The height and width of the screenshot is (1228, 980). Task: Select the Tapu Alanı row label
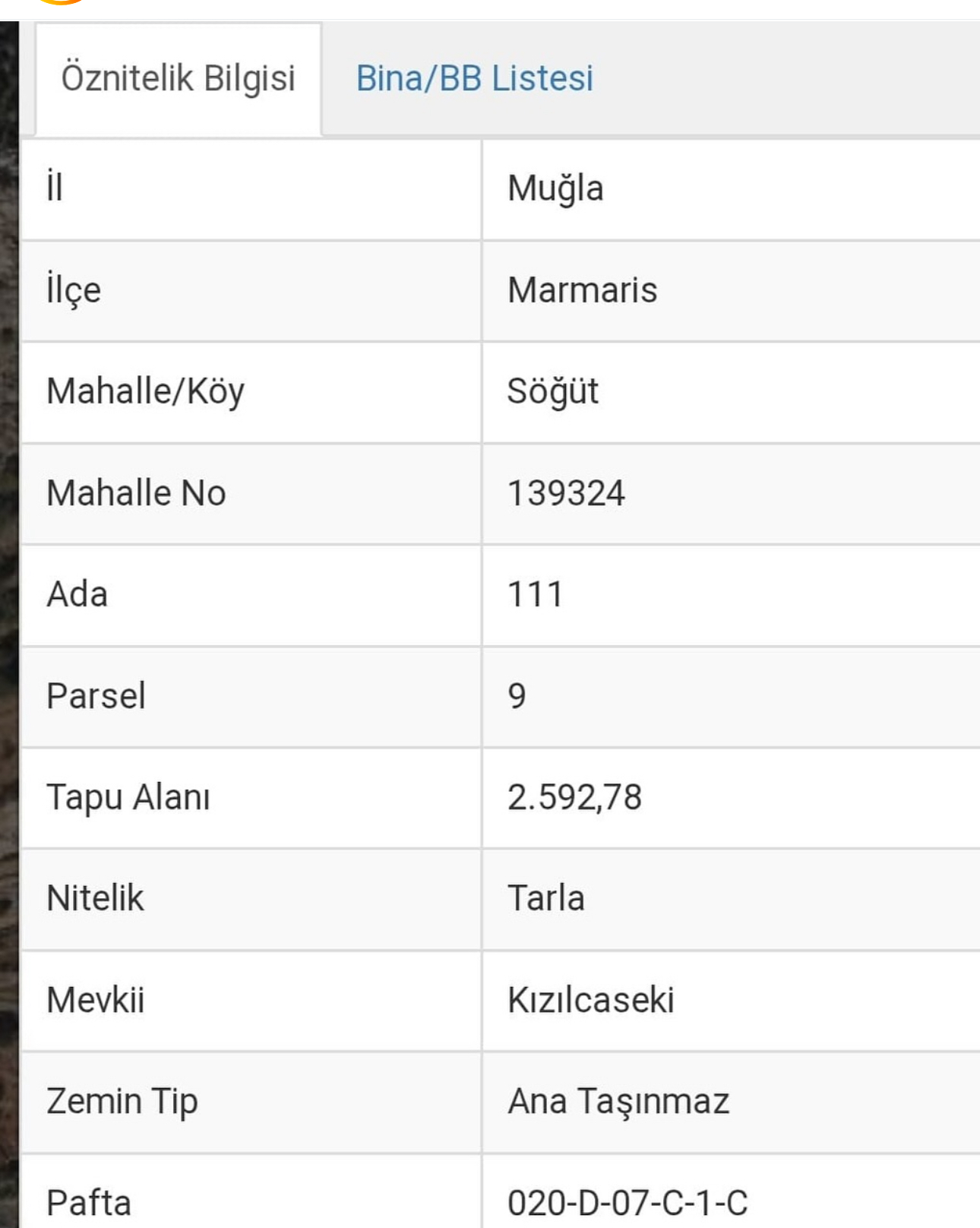[x=128, y=797]
